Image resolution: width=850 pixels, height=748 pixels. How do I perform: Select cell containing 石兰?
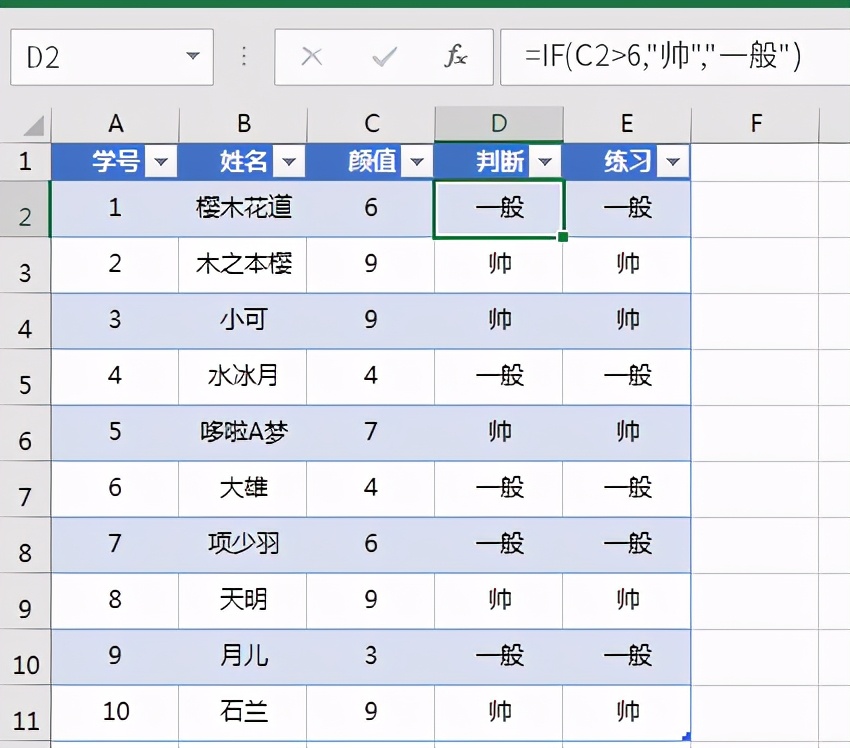[243, 713]
